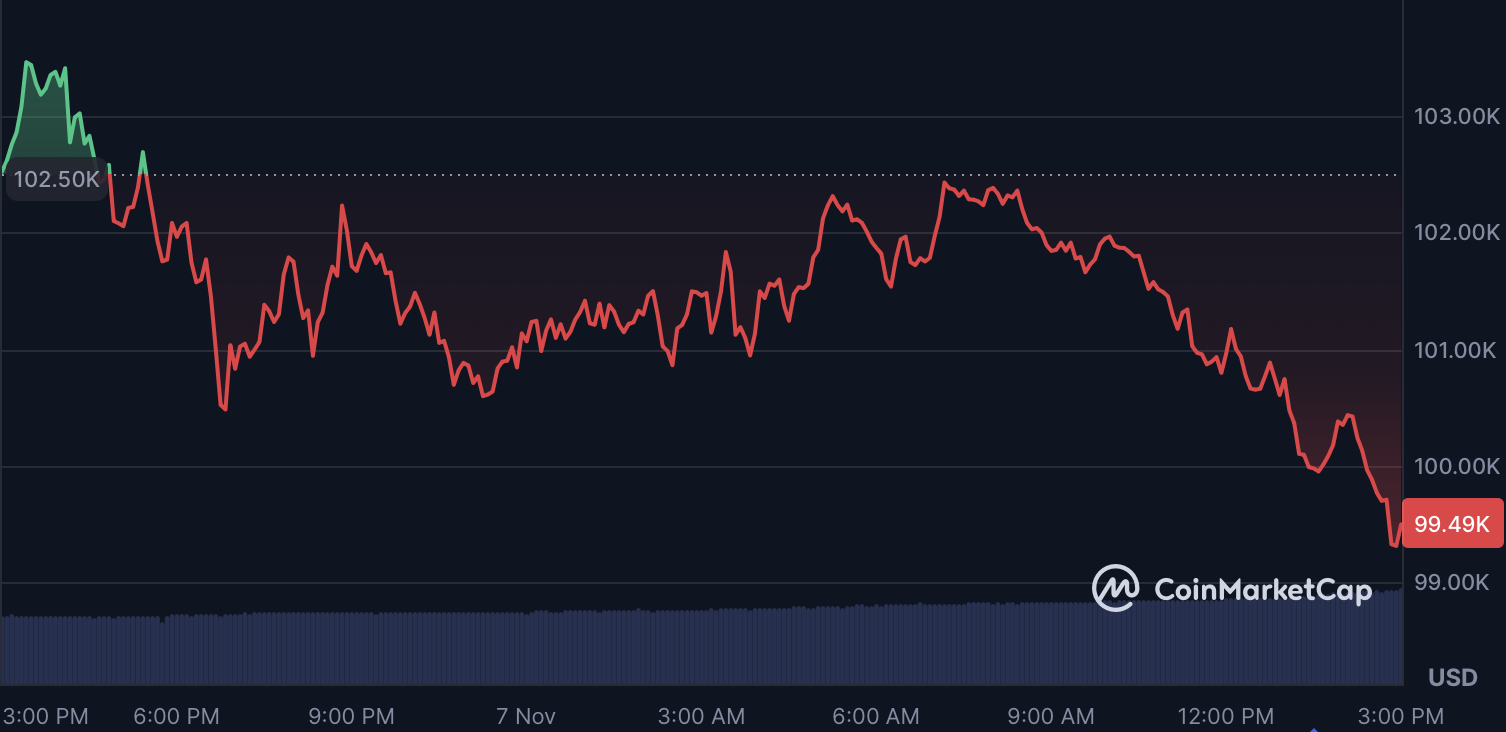This screenshot has height=732, width=1506.
Task: Select the 101.00K price axis label
Action: 1456,351
